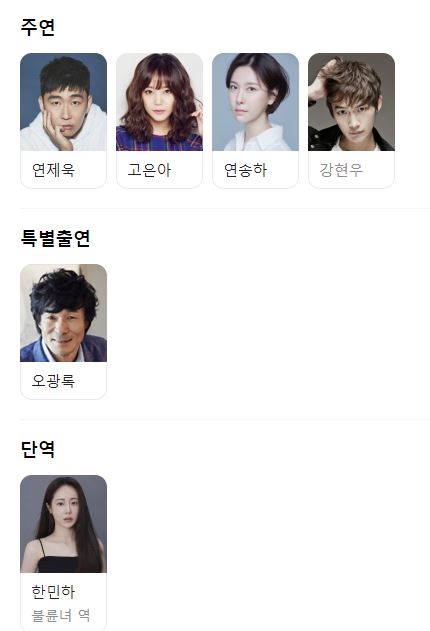Viewport: 430px width, 631px height.
Task: Open 고은아's profile photo thumbnail
Action: pos(159,102)
